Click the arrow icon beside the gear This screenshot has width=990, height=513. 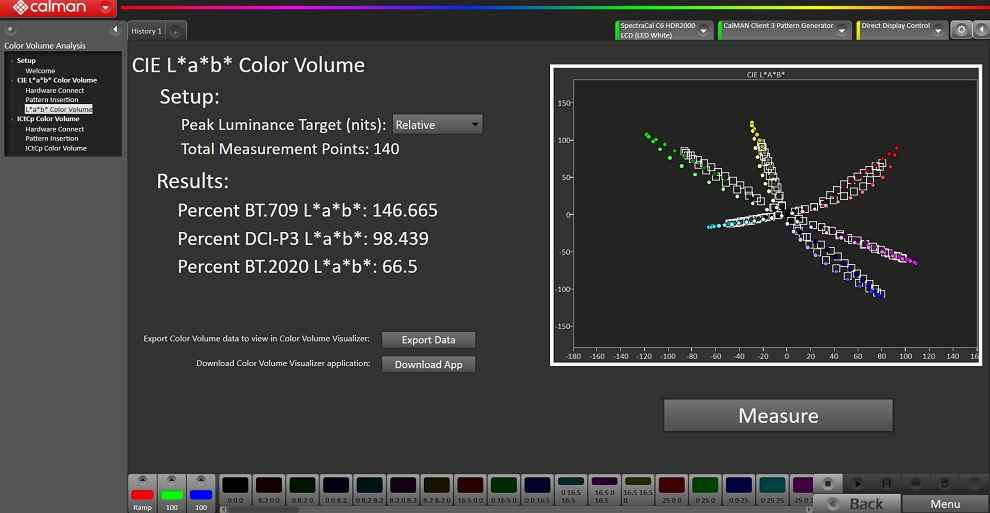tap(981, 30)
